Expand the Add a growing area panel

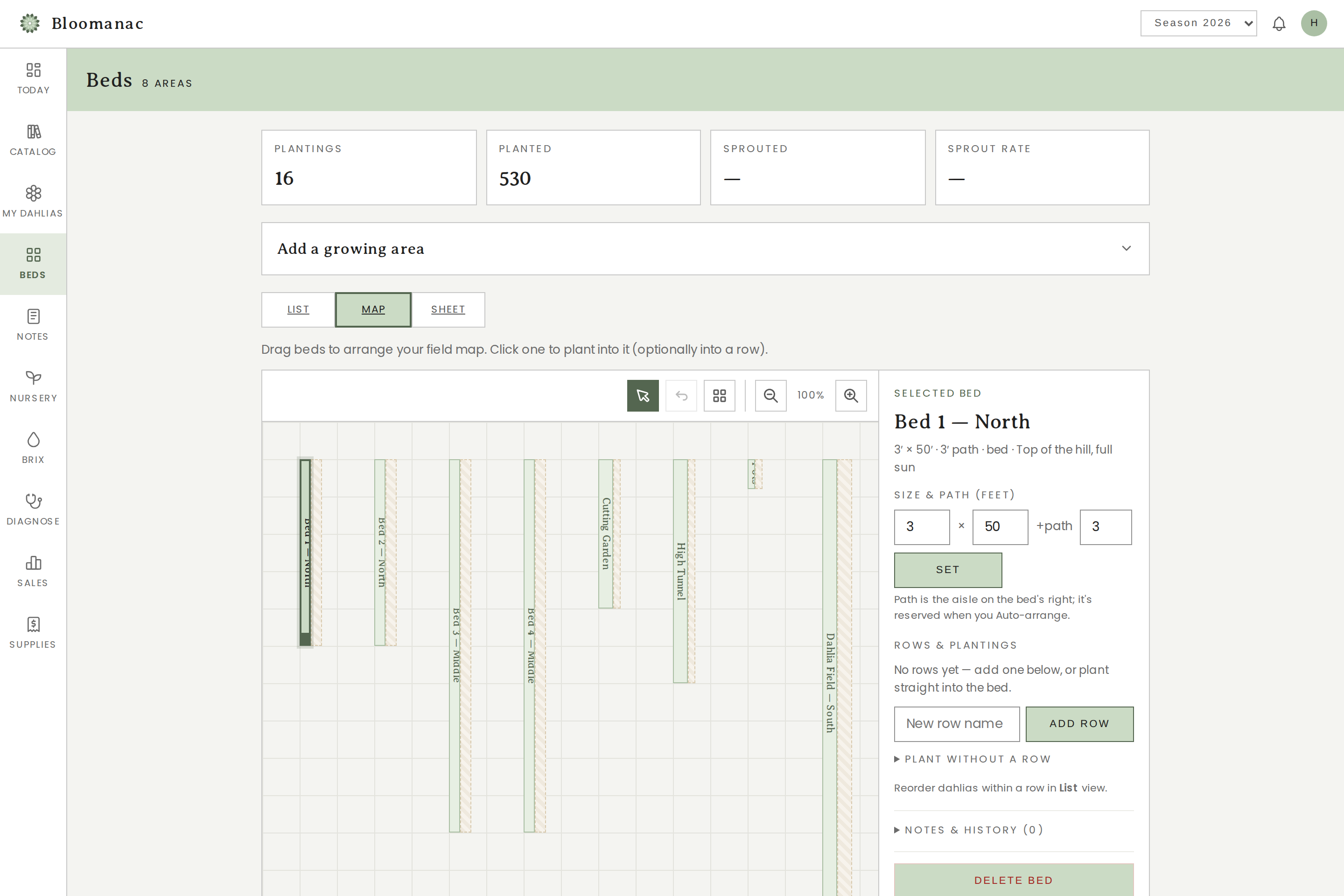tap(705, 249)
